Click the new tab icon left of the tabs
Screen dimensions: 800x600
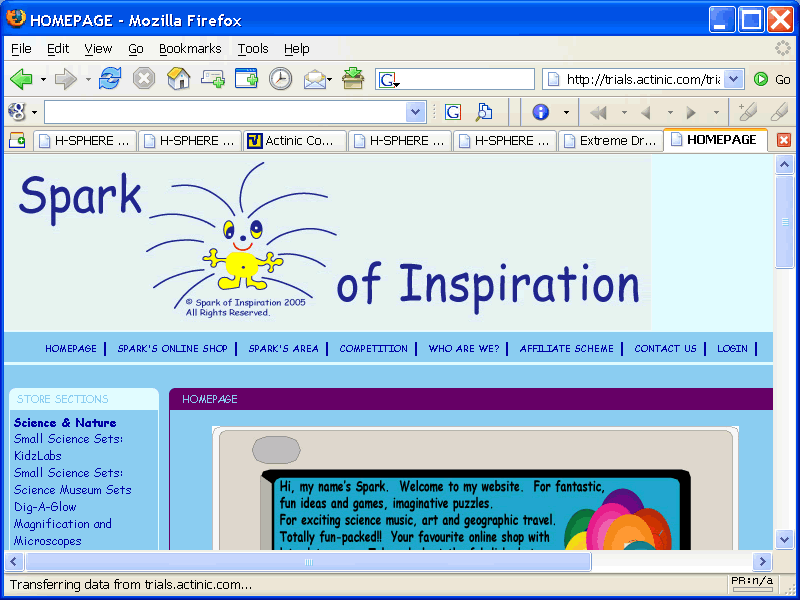pos(17,140)
